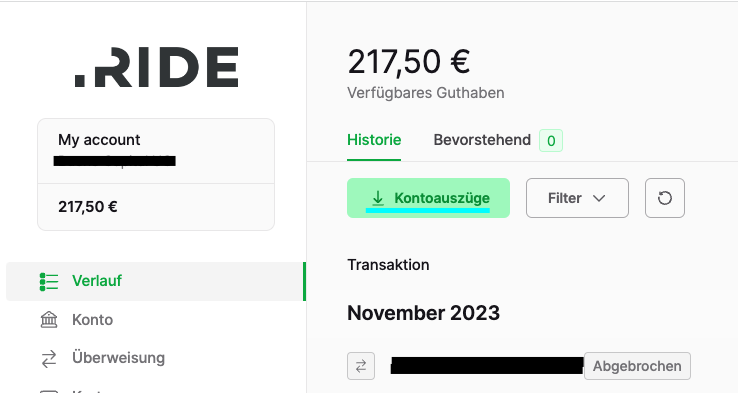The height and width of the screenshot is (393, 738).
Task: Click the Konto bank building icon
Action: tap(49, 320)
